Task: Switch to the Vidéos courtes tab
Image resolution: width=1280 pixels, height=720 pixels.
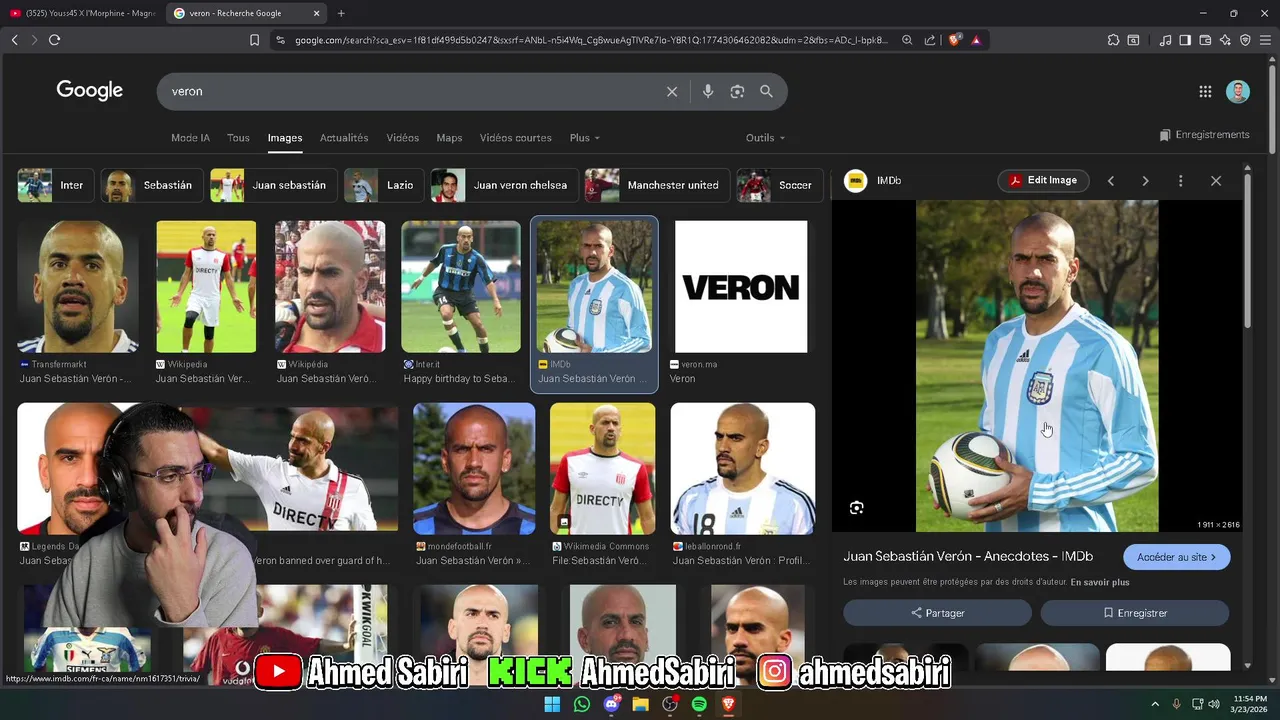Action: tap(515, 138)
